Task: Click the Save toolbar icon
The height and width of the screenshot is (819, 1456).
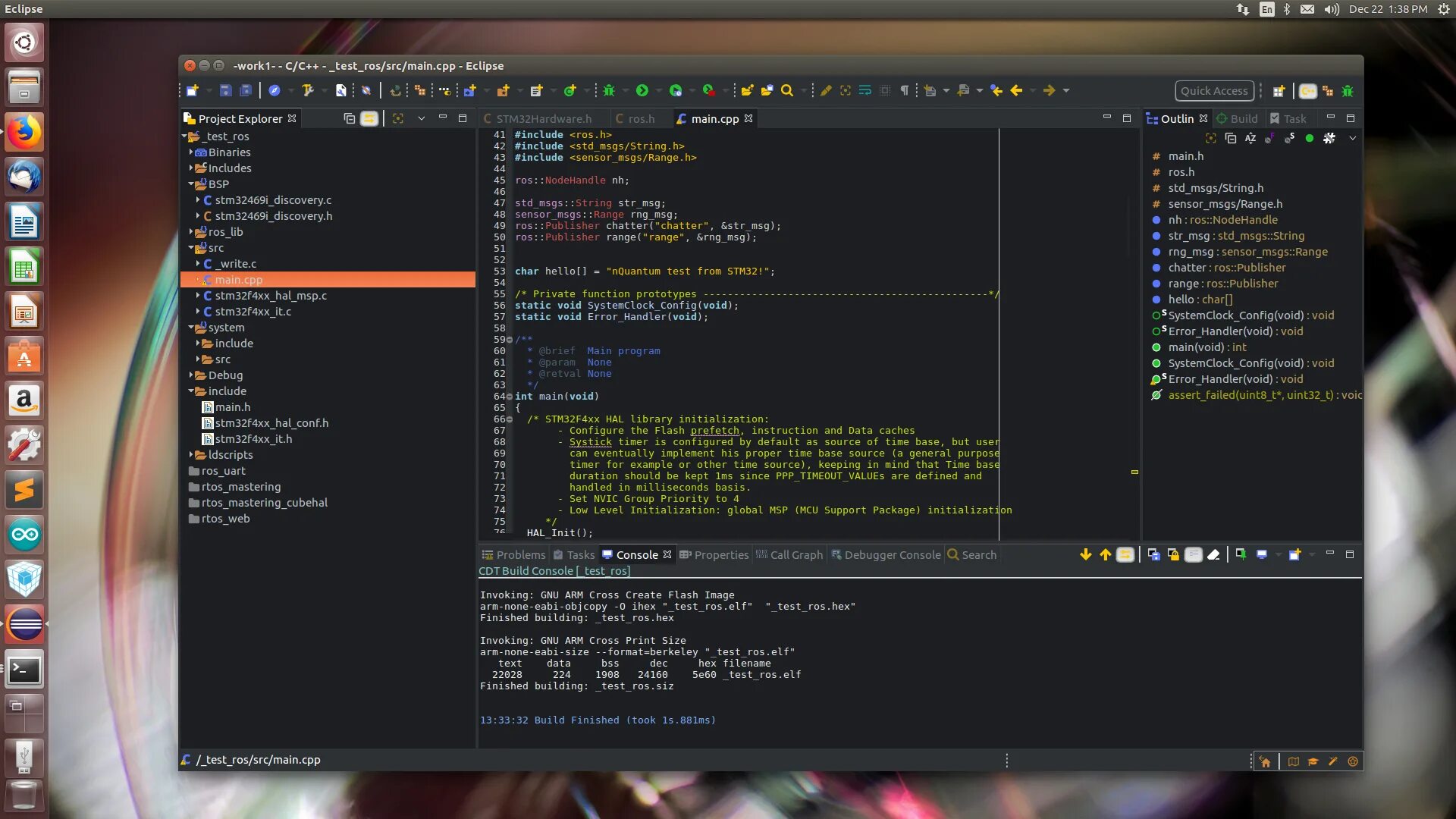Action: click(225, 90)
